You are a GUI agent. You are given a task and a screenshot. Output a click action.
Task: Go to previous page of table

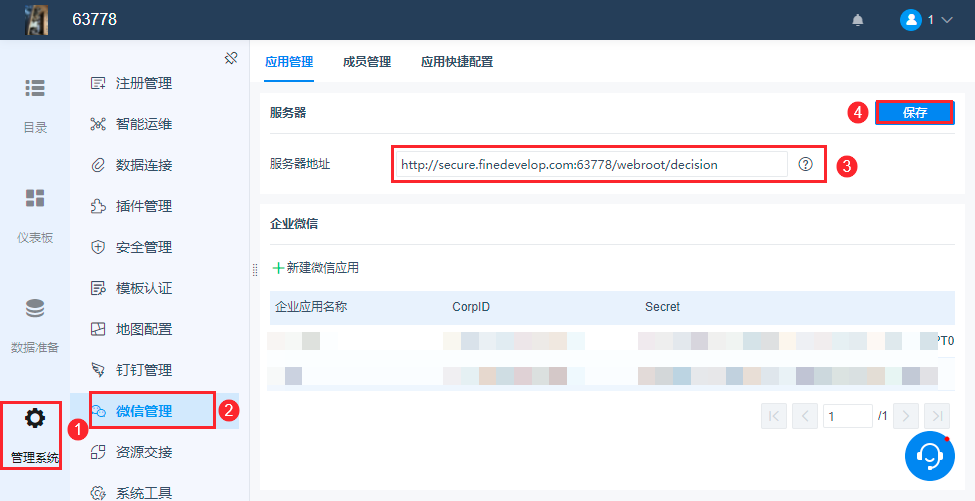pos(805,416)
